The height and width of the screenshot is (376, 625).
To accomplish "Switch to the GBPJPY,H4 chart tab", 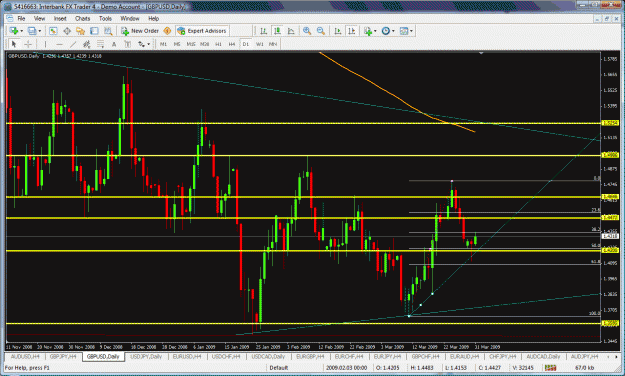I will [63, 356].
